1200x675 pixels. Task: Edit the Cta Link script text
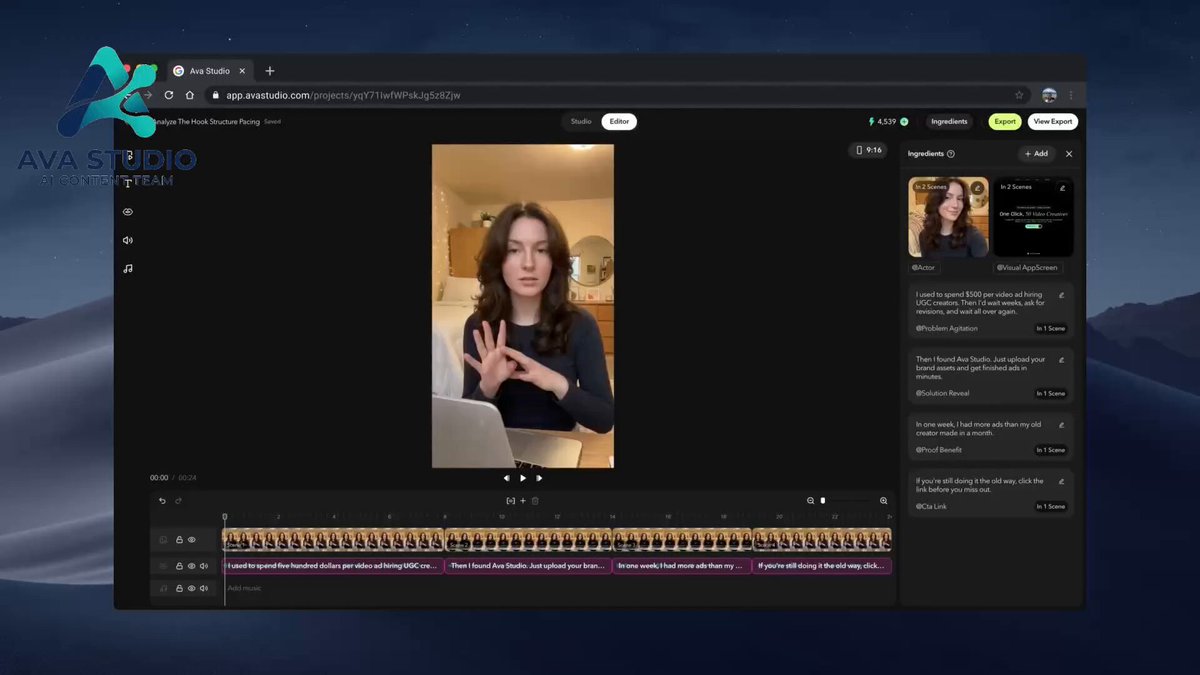click(1062, 481)
